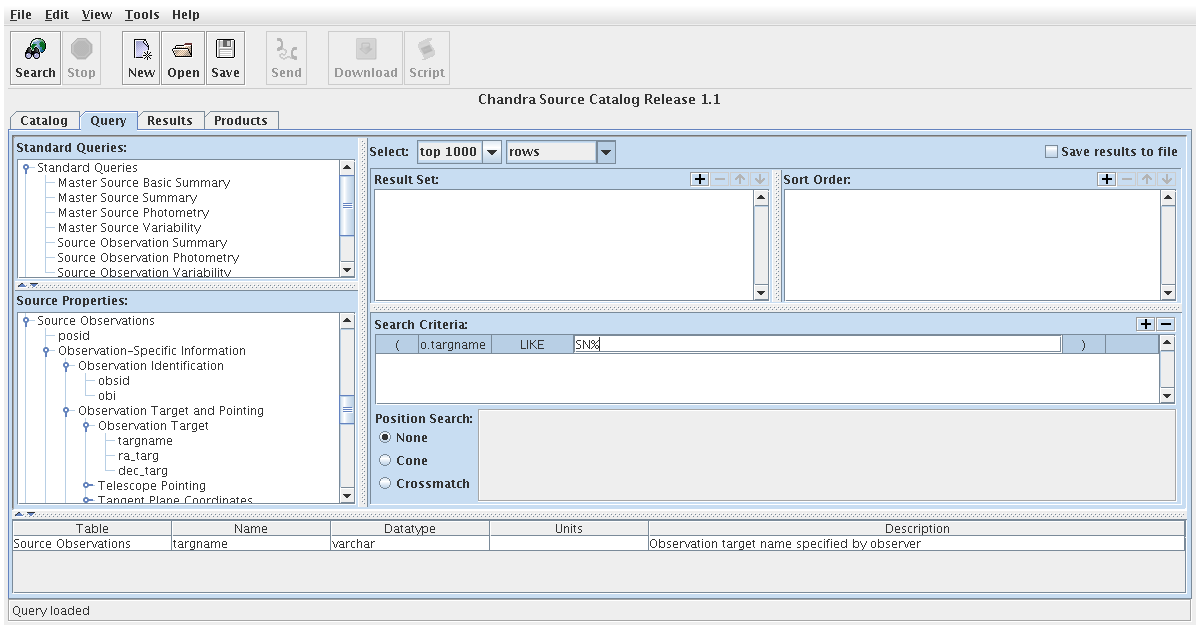Add a column to the Result Set

coord(700,179)
